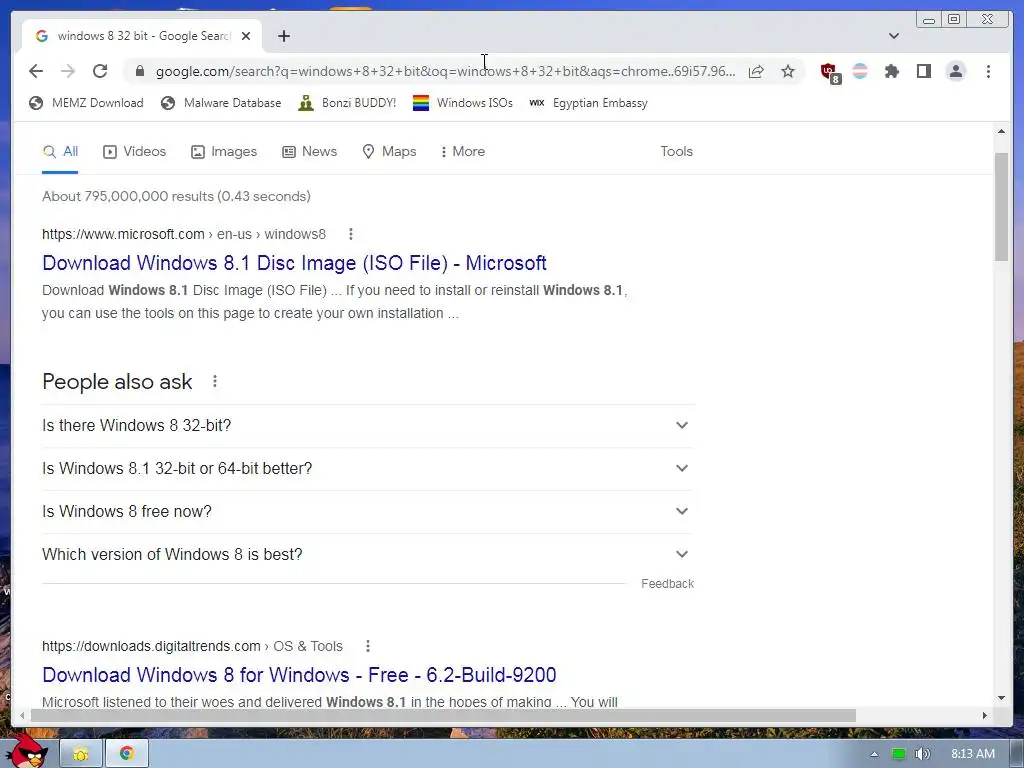The height and width of the screenshot is (768, 1024).
Task: Click the address bar URL field
Action: pyautogui.click(x=445, y=71)
